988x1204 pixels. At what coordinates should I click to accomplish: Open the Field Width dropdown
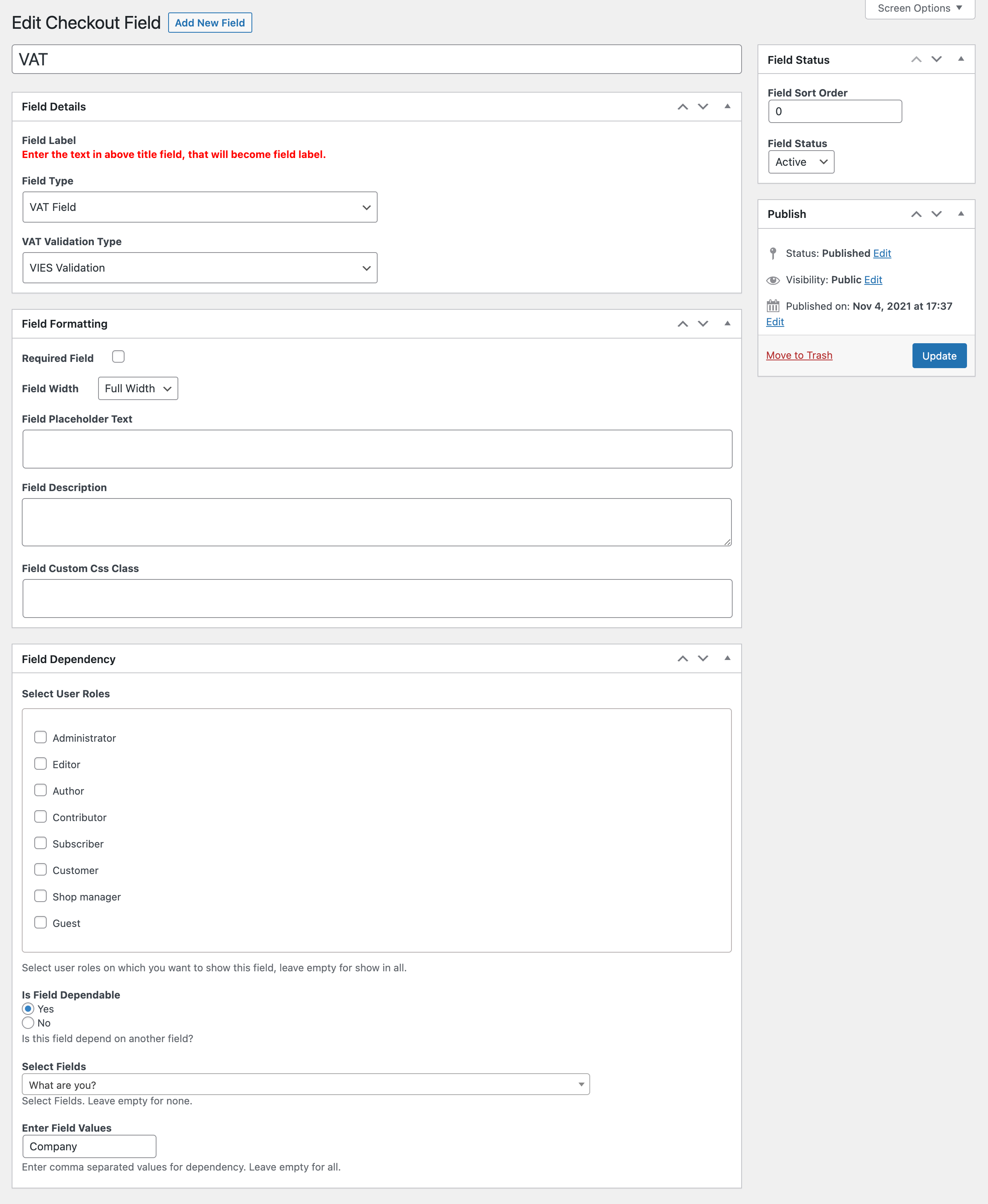pyautogui.click(x=138, y=388)
